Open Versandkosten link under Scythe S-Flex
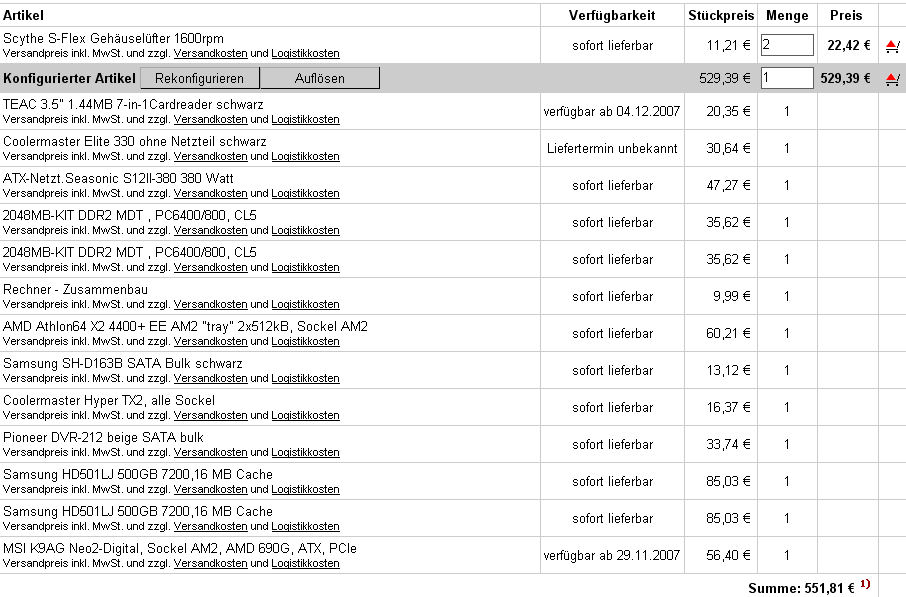The image size is (906, 597). coord(210,53)
